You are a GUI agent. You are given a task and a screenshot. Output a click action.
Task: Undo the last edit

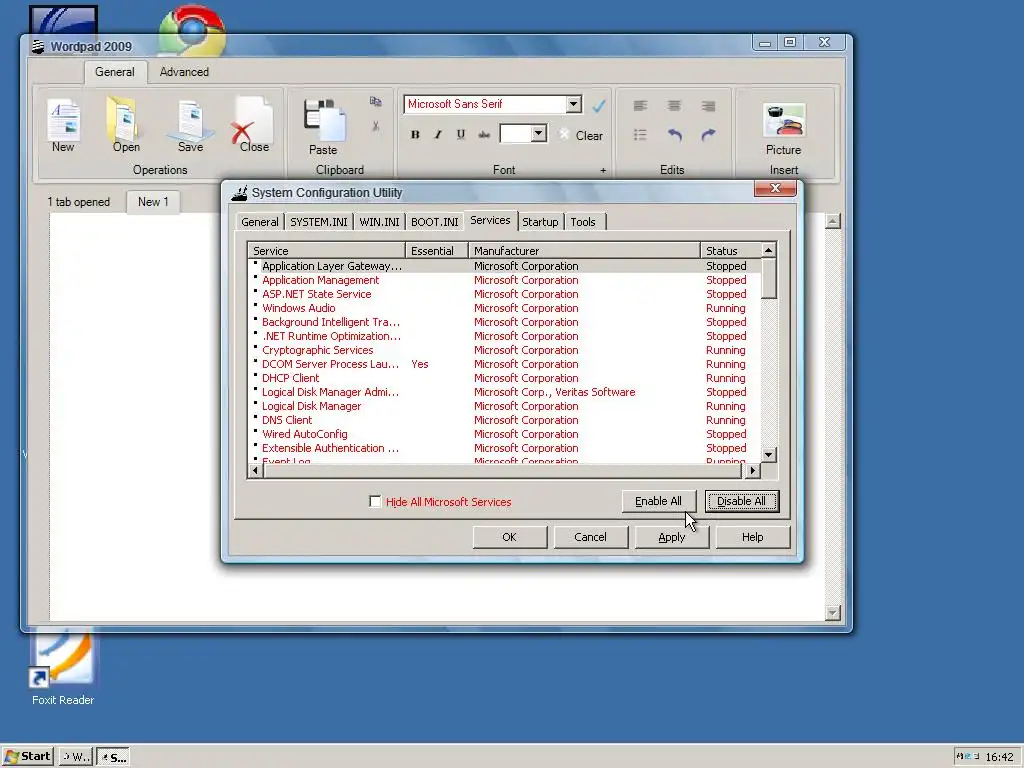(x=675, y=135)
